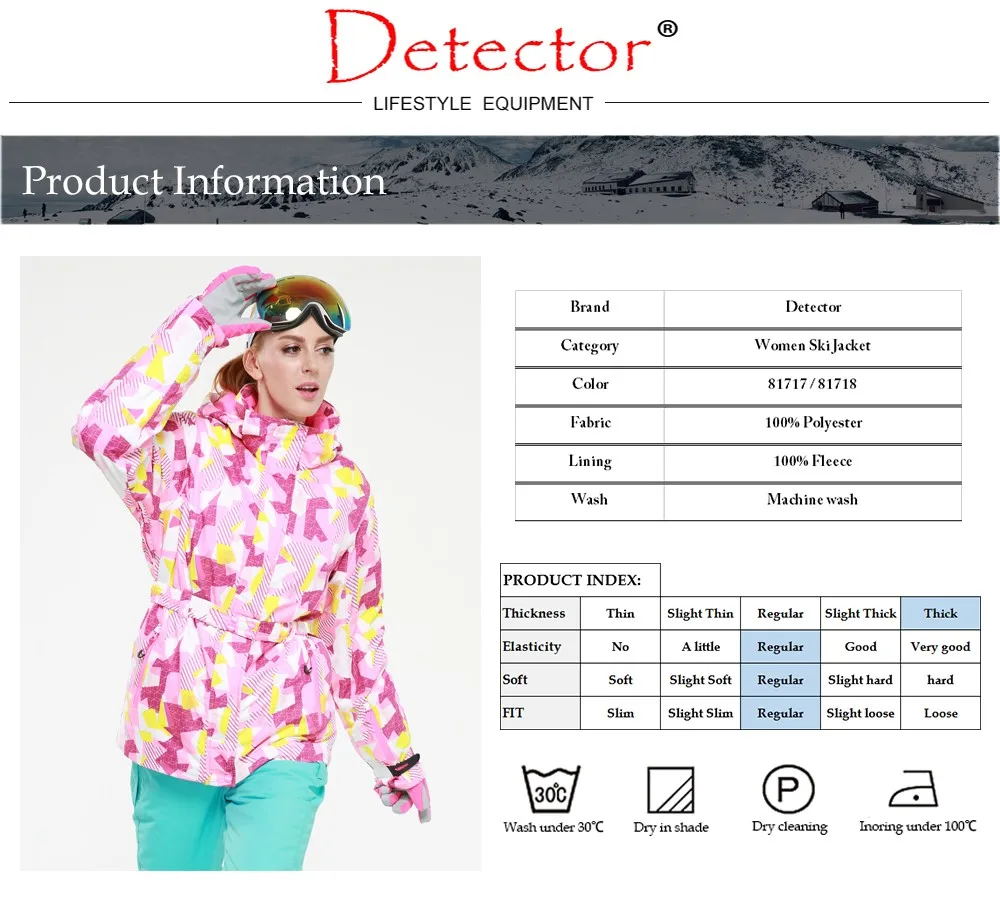Click the ironing under 100°C iron icon
Screen dimensions: 1000x901
pyautogui.click(x=913, y=789)
